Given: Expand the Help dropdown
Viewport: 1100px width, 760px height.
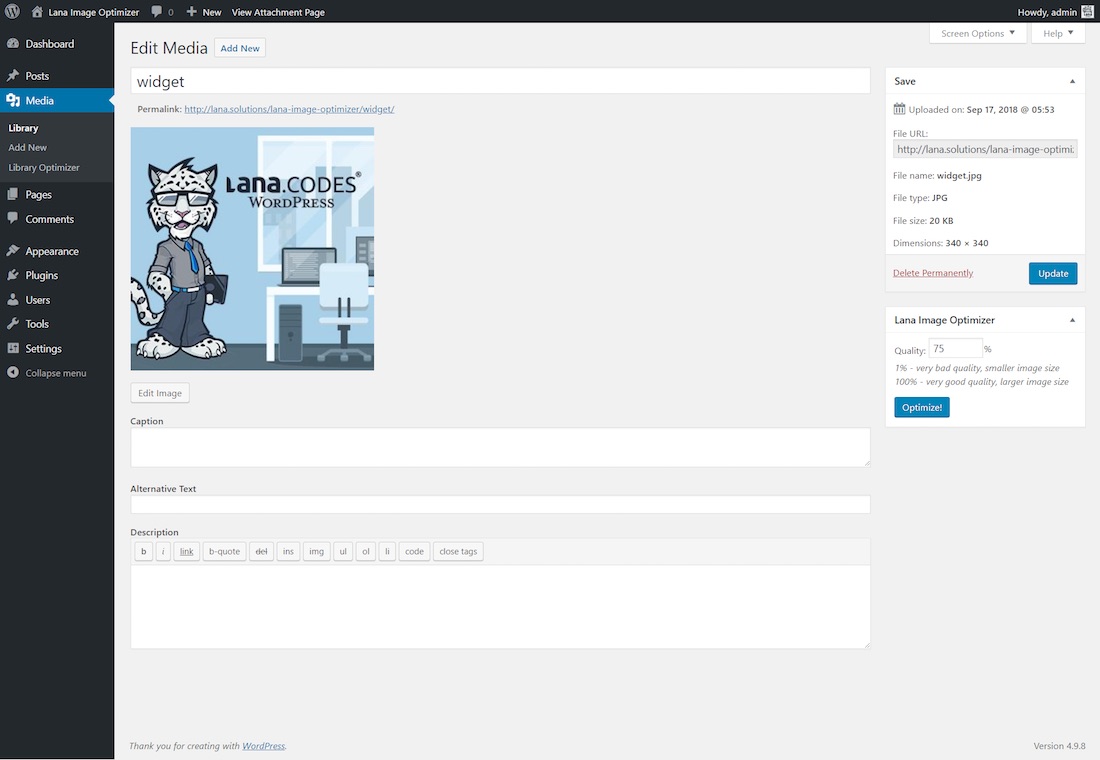Looking at the screenshot, I should pos(1058,33).
